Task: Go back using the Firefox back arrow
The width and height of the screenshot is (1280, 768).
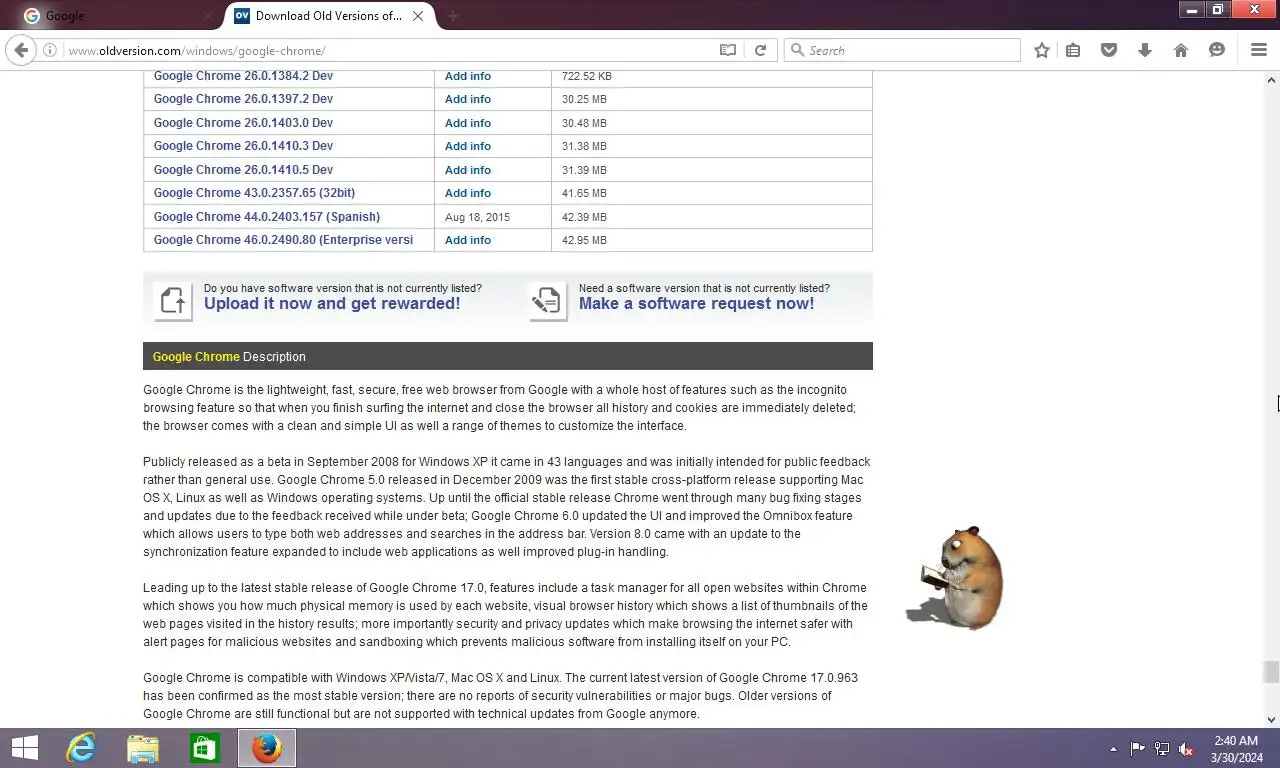Action: point(21,50)
